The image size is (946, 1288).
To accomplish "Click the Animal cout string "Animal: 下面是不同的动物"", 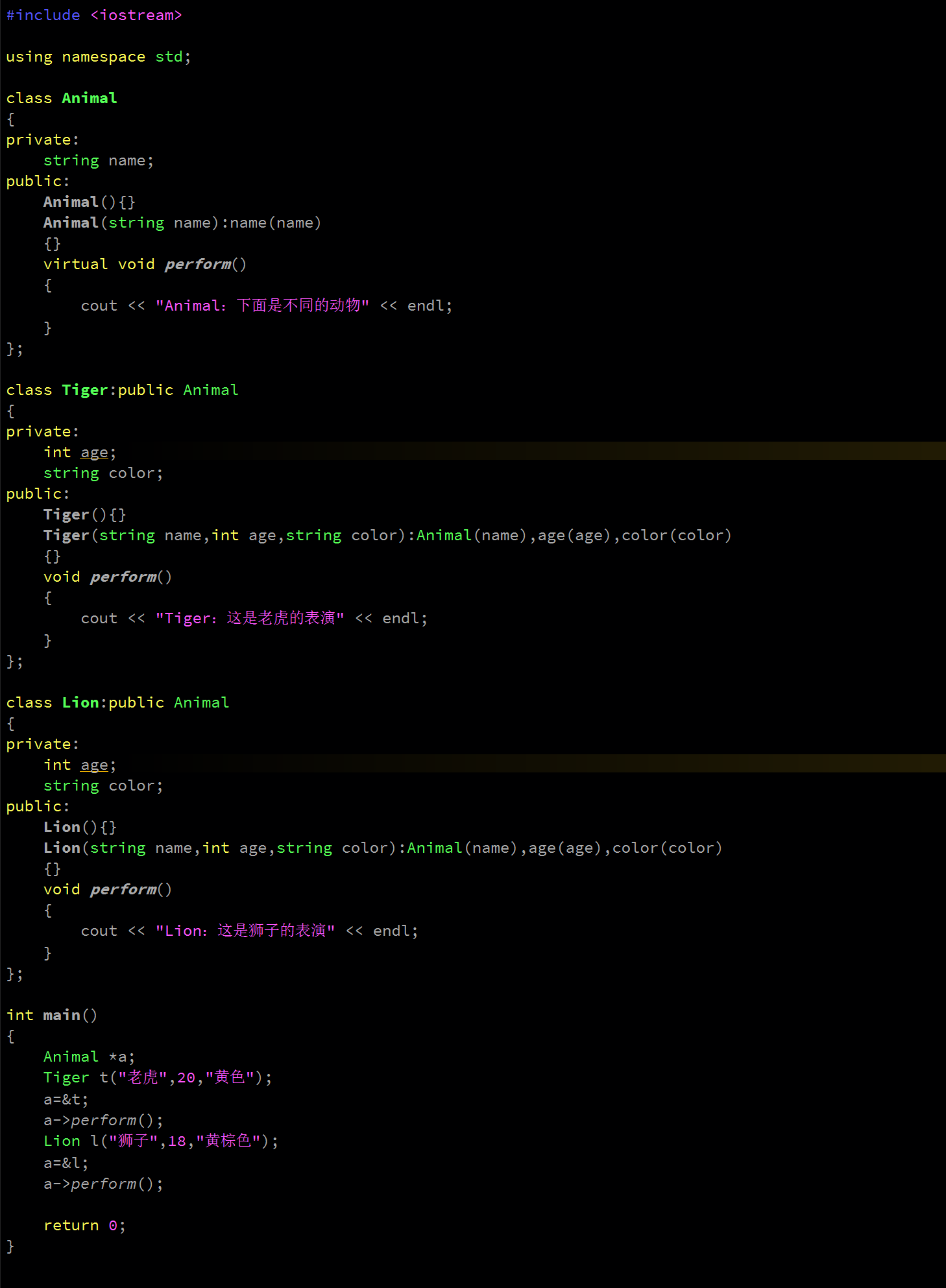I will [x=262, y=305].
